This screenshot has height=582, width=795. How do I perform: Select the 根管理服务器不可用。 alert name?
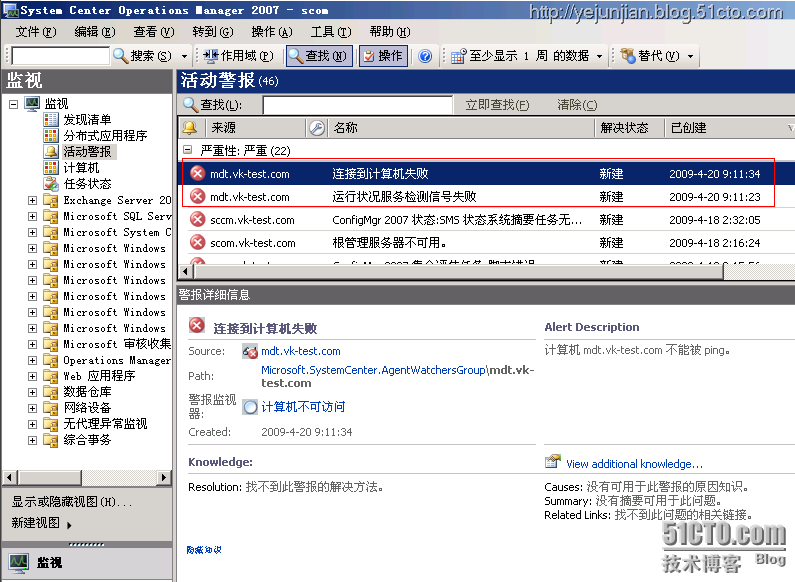click(389, 243)
